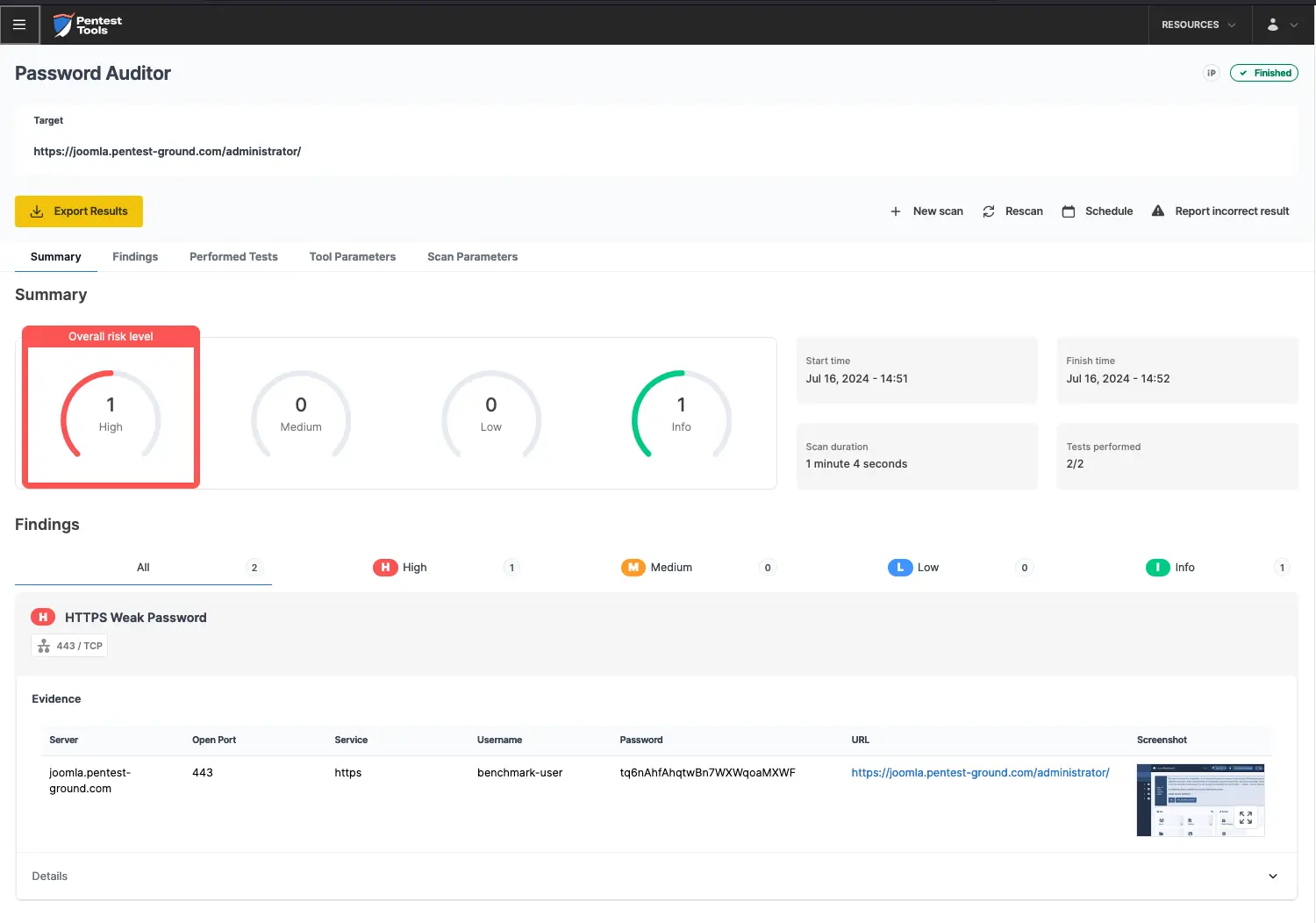Click the Finish time card
This screenshot has width=1316, height=923.
pos(1177,370)
